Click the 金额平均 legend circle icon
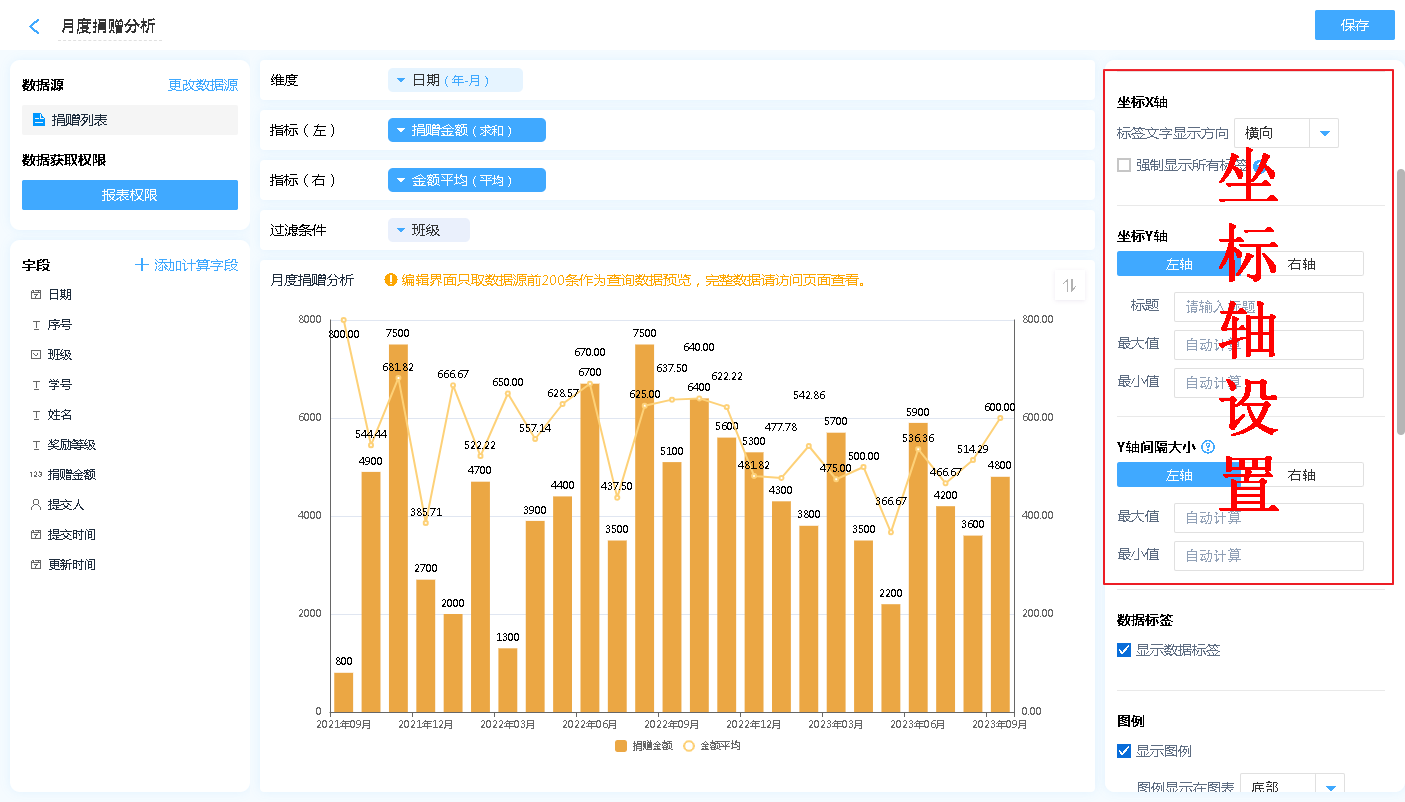1405x802 pixels. pyautogui.click(x=688, y=746)
